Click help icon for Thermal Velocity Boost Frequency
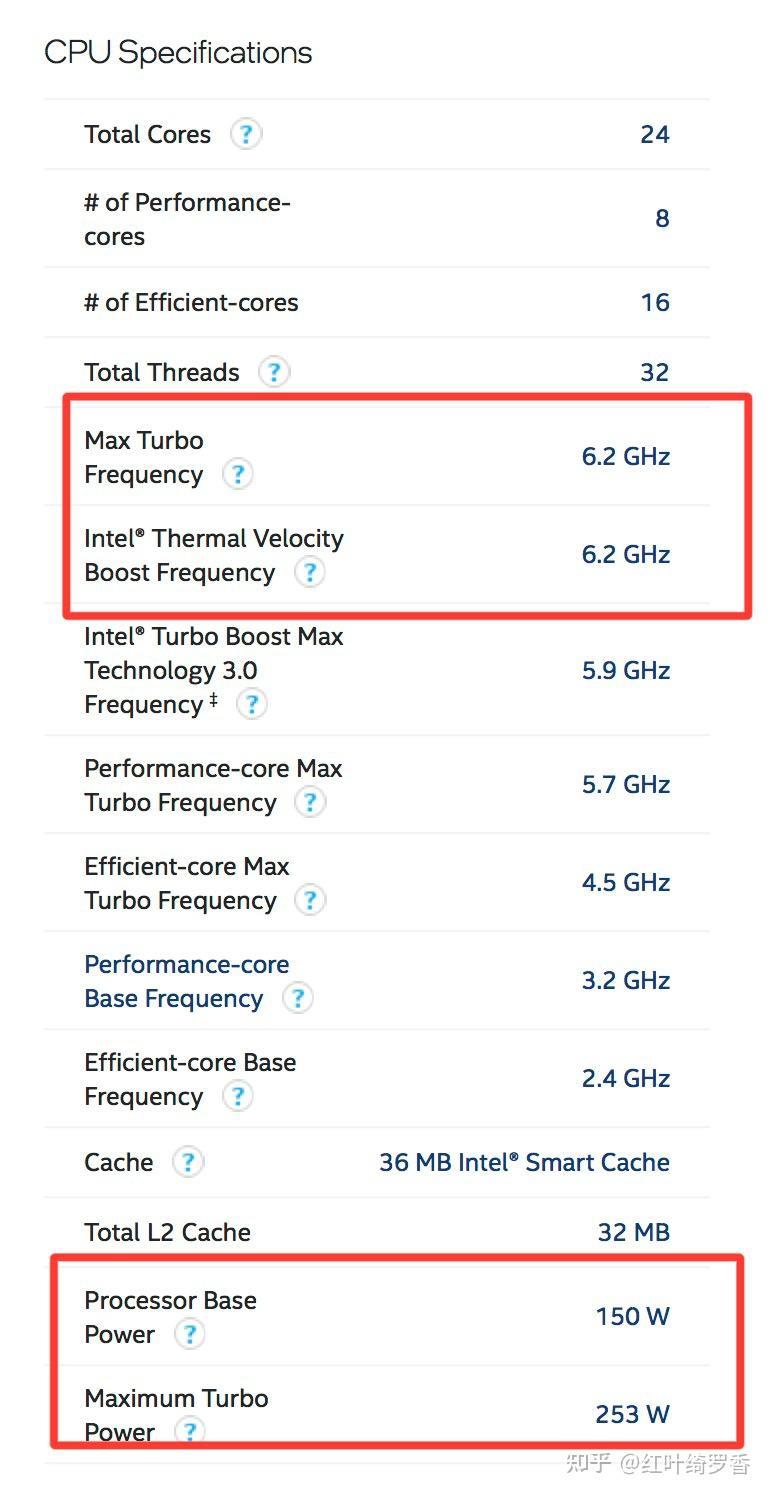The image size is (770, 1495). pyautogui.click(x=309, y=572)
